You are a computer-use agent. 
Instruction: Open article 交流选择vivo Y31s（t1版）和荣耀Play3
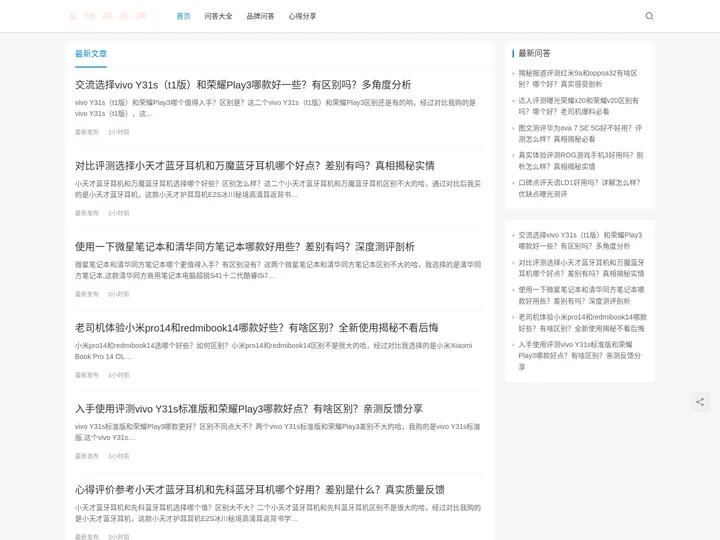(x=243, y=85)
